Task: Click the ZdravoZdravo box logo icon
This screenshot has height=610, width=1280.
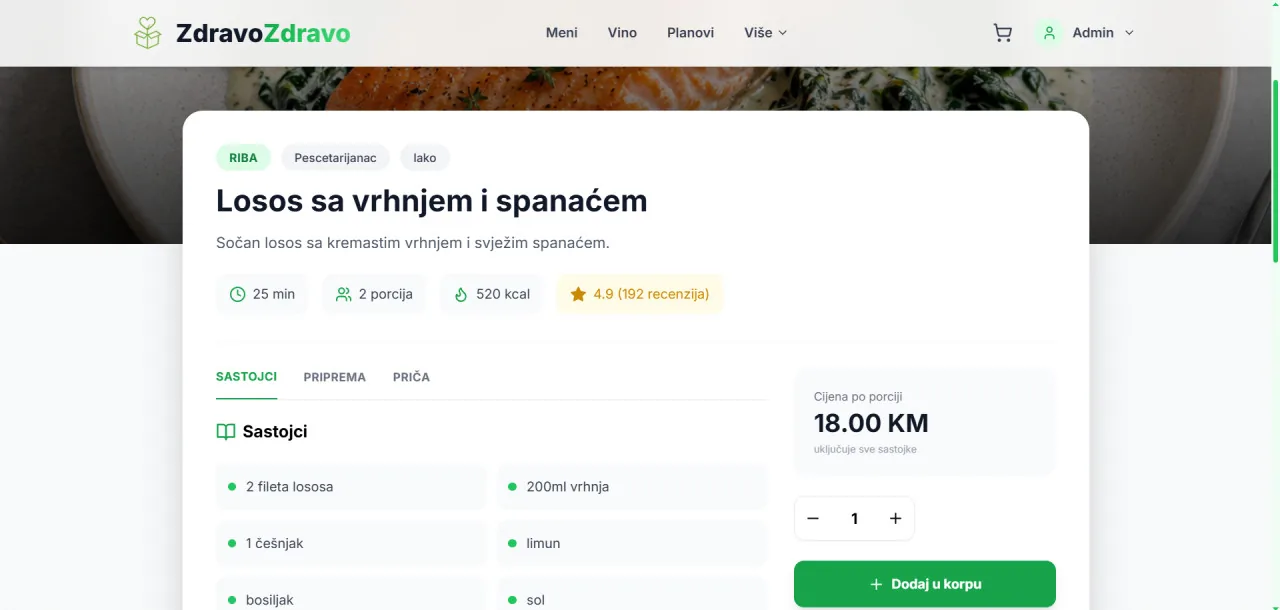Action: tap(148, 33)
